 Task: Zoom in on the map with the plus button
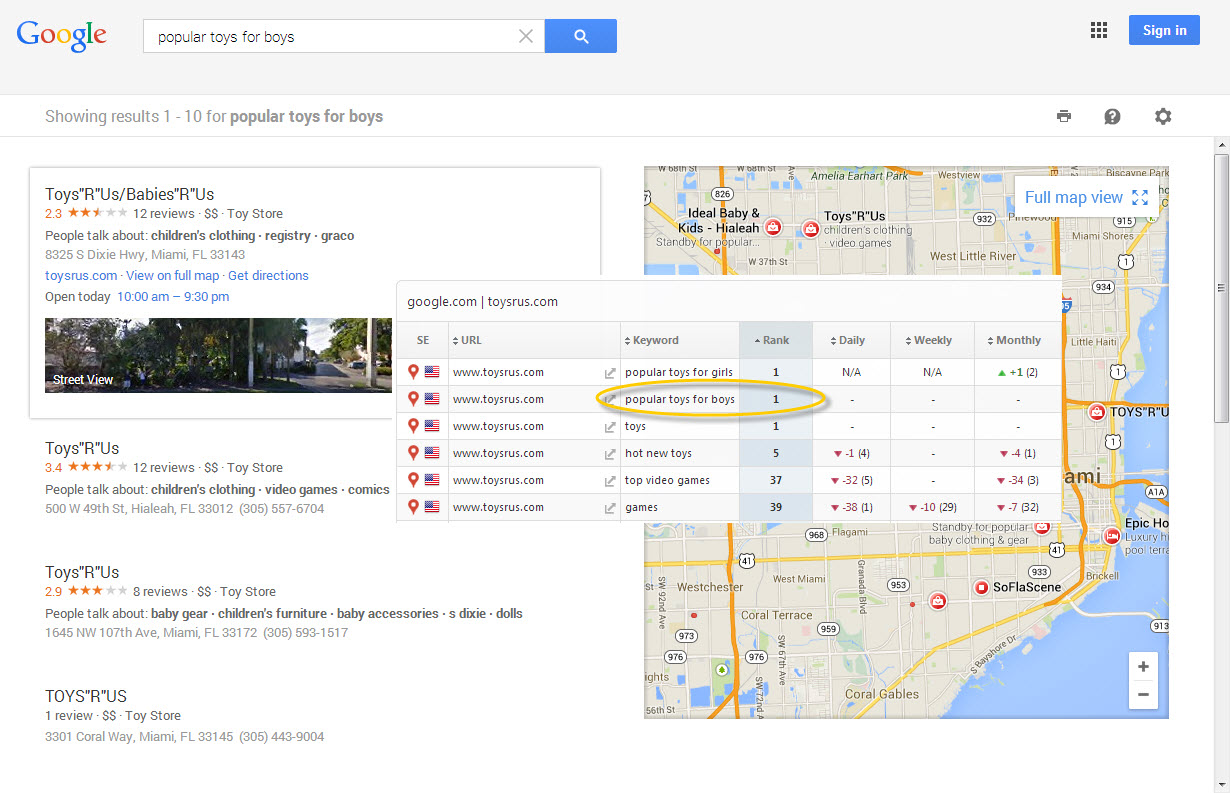pyautogui.click(x=1143, y=667)
